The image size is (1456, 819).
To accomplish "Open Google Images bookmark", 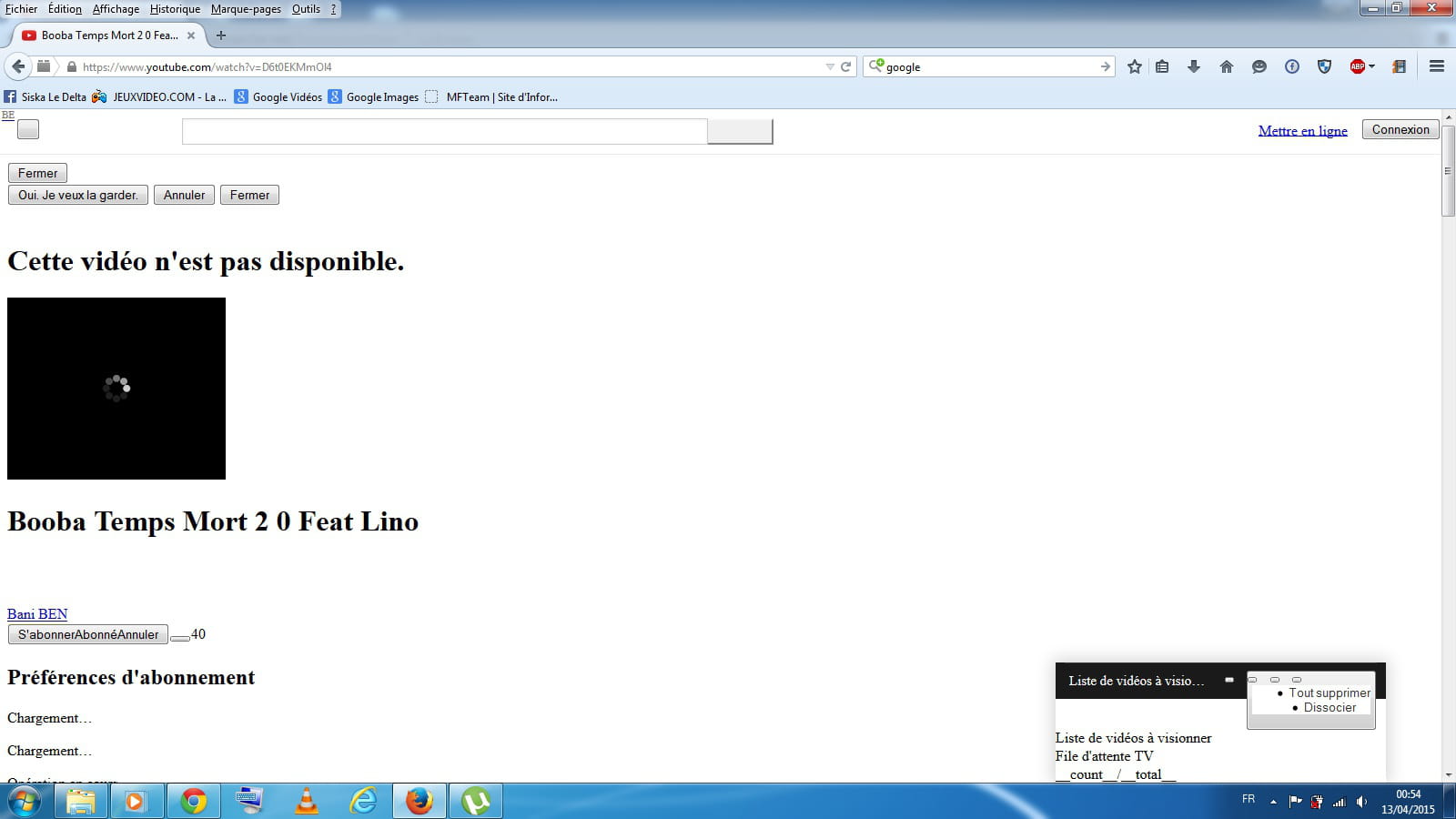I will point(373,96).
